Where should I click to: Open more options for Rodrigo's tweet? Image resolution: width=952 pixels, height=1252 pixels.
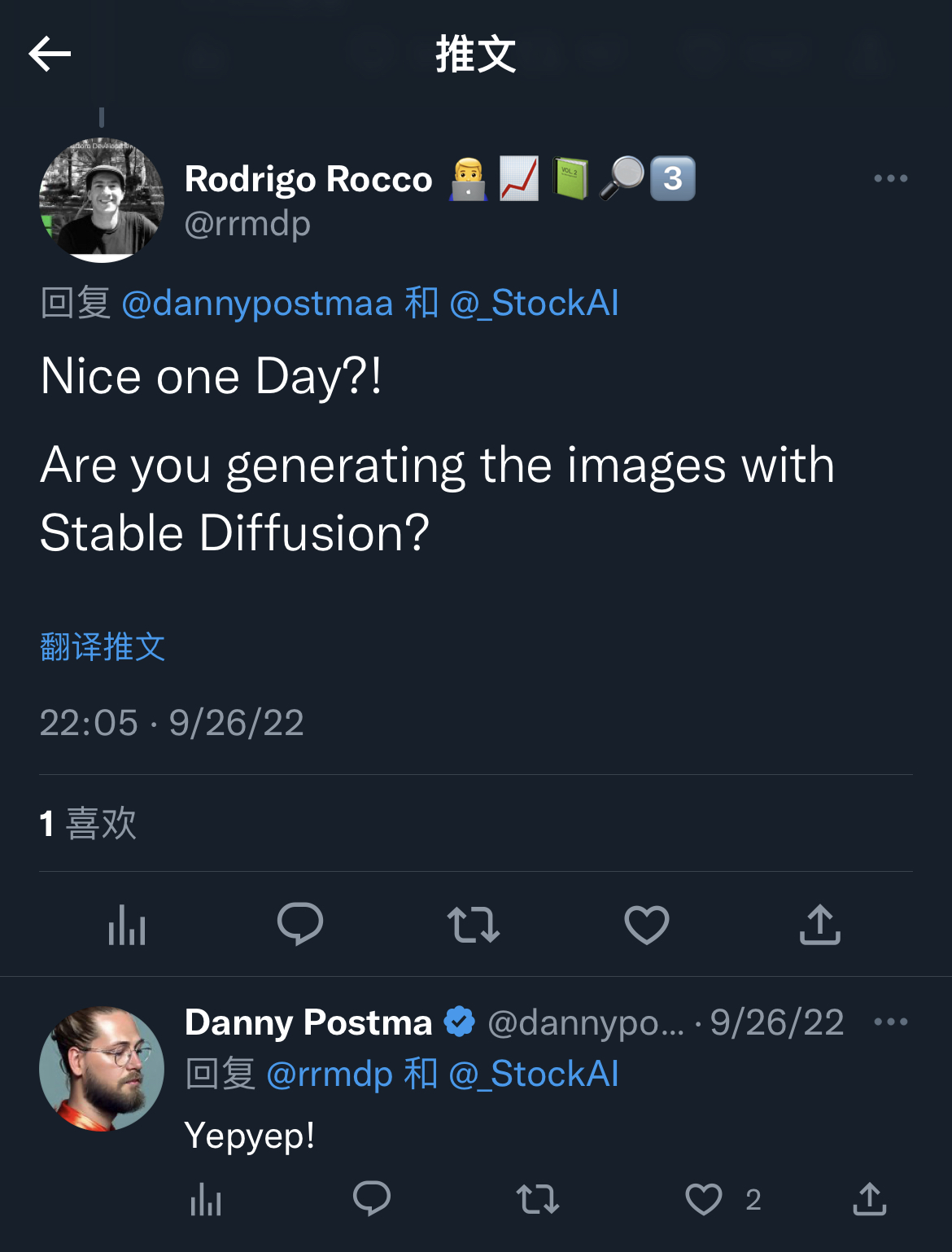[x=890, y=178]
